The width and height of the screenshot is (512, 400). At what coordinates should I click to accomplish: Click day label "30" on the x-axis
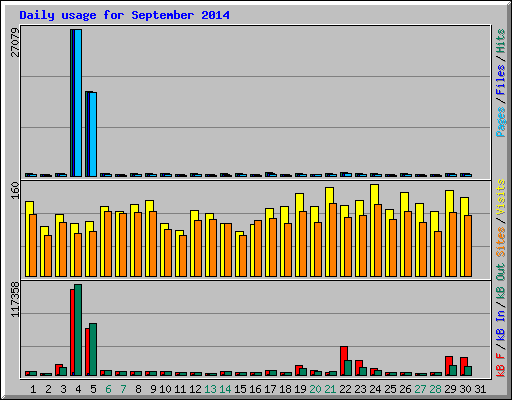[465, 389]
